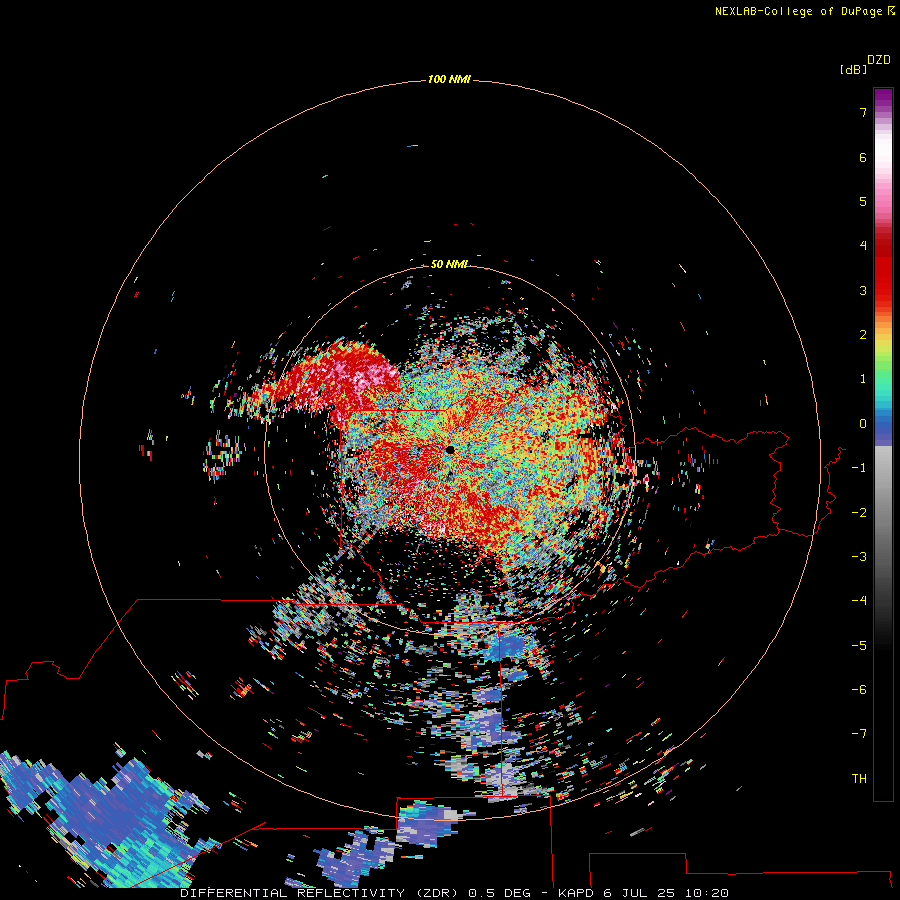The image size is (900, 900).
Task: Click the KAPD radar station identifier
Action: pos(576,893)
